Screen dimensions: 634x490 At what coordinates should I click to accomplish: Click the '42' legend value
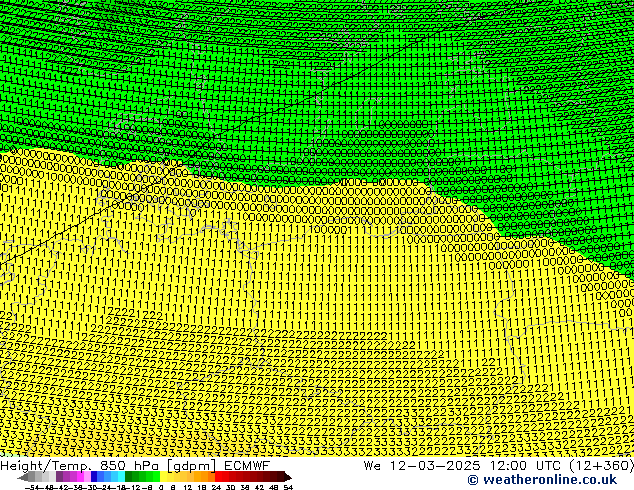260,488
